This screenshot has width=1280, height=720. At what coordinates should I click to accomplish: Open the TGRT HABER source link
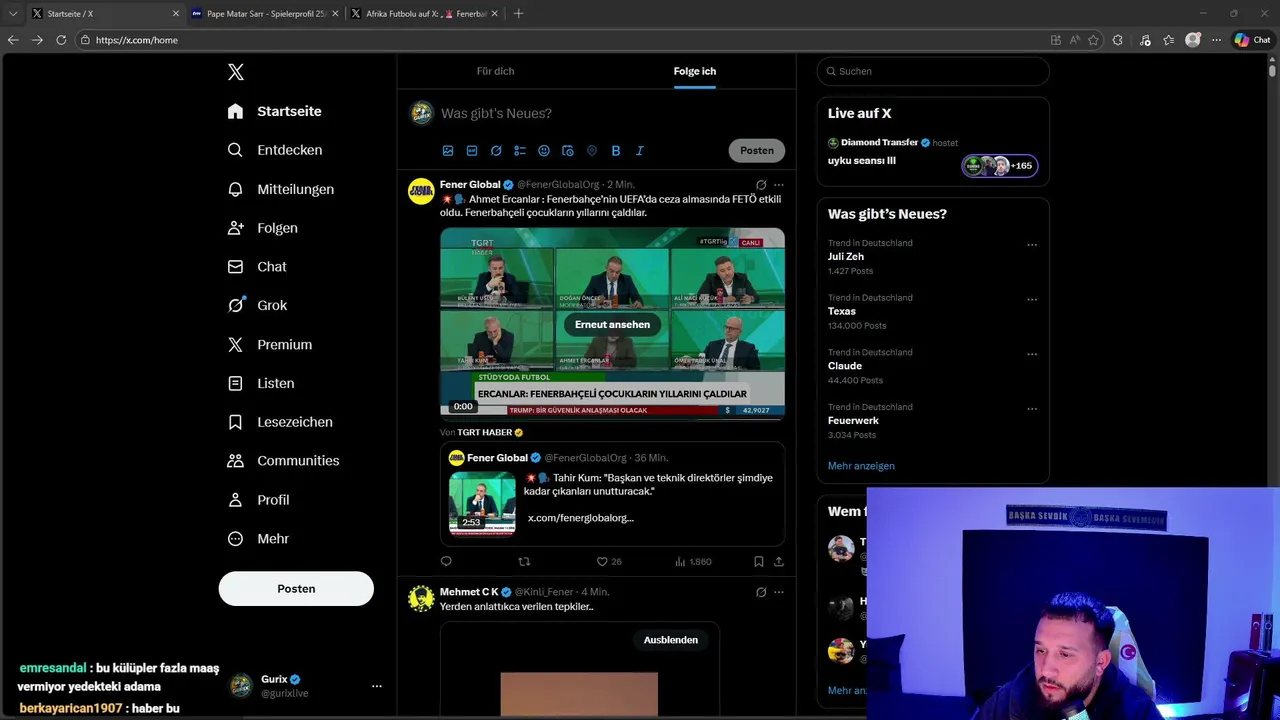click(485, 432)
